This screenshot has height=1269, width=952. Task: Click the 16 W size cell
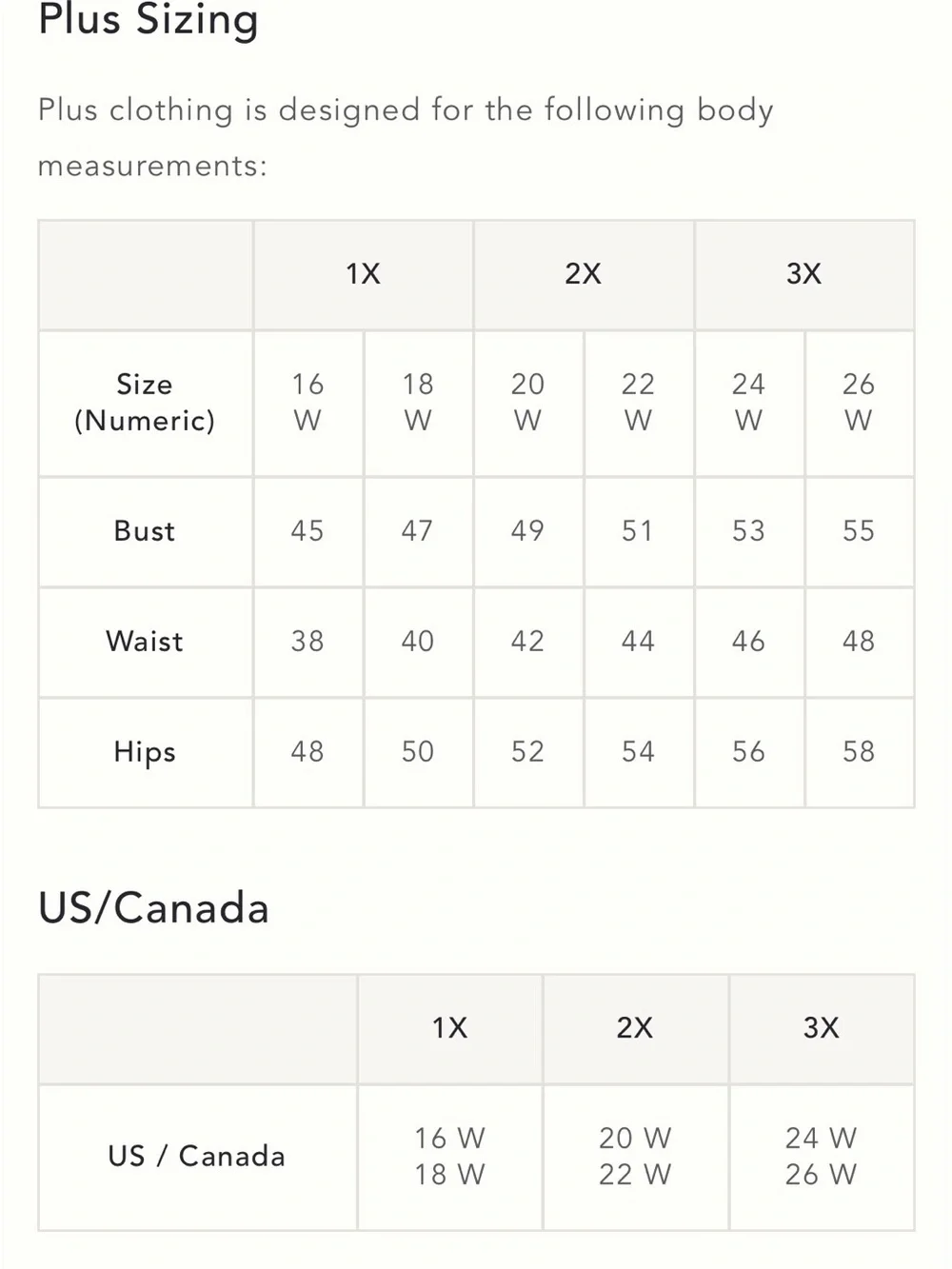[x=307, y=403]
